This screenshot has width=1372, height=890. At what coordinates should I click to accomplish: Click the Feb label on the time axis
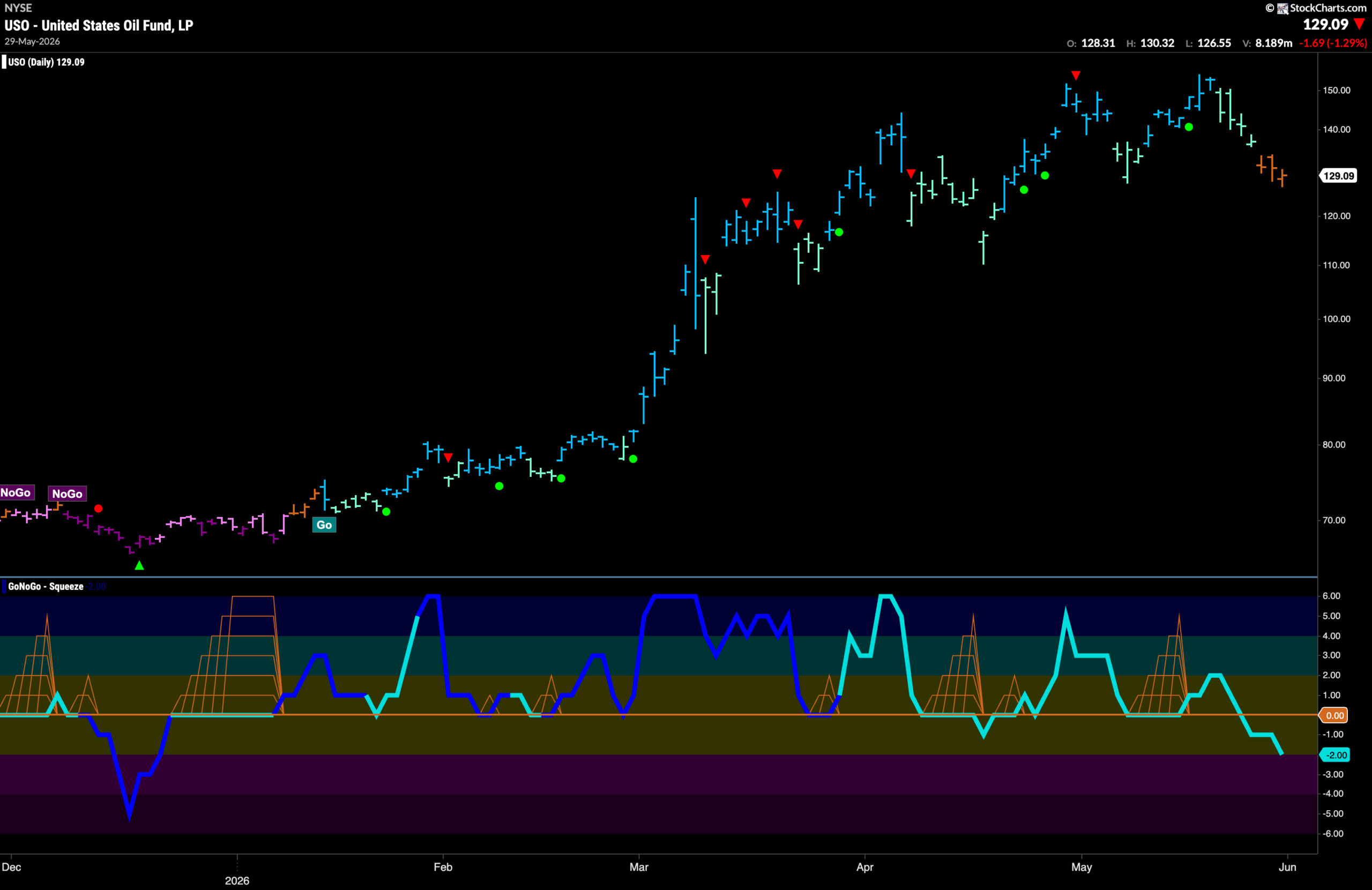point(443,867)
